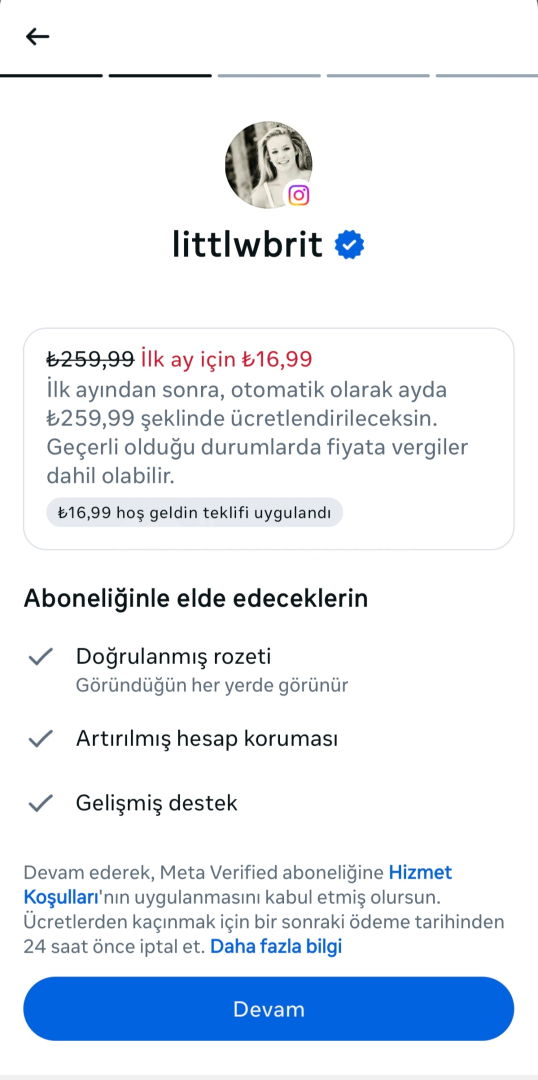Click the Instagram logo badge on avatar

tap(298, 195)
